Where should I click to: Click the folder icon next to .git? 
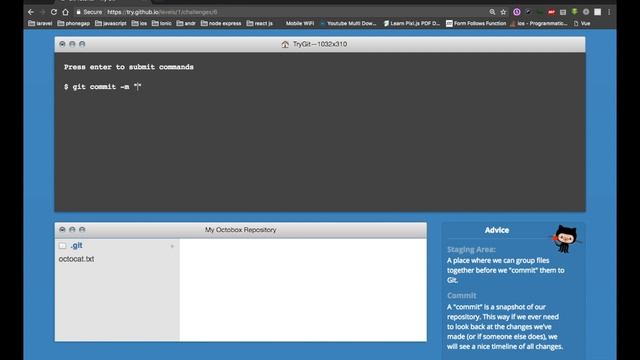point(62,246)
